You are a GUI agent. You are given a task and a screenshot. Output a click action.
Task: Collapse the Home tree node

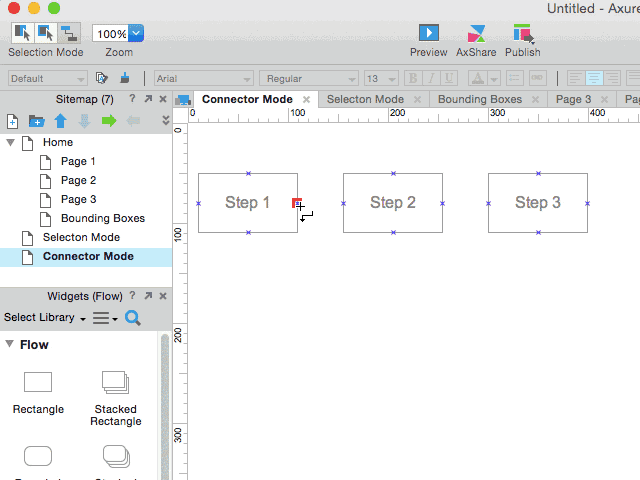point(11,142)
